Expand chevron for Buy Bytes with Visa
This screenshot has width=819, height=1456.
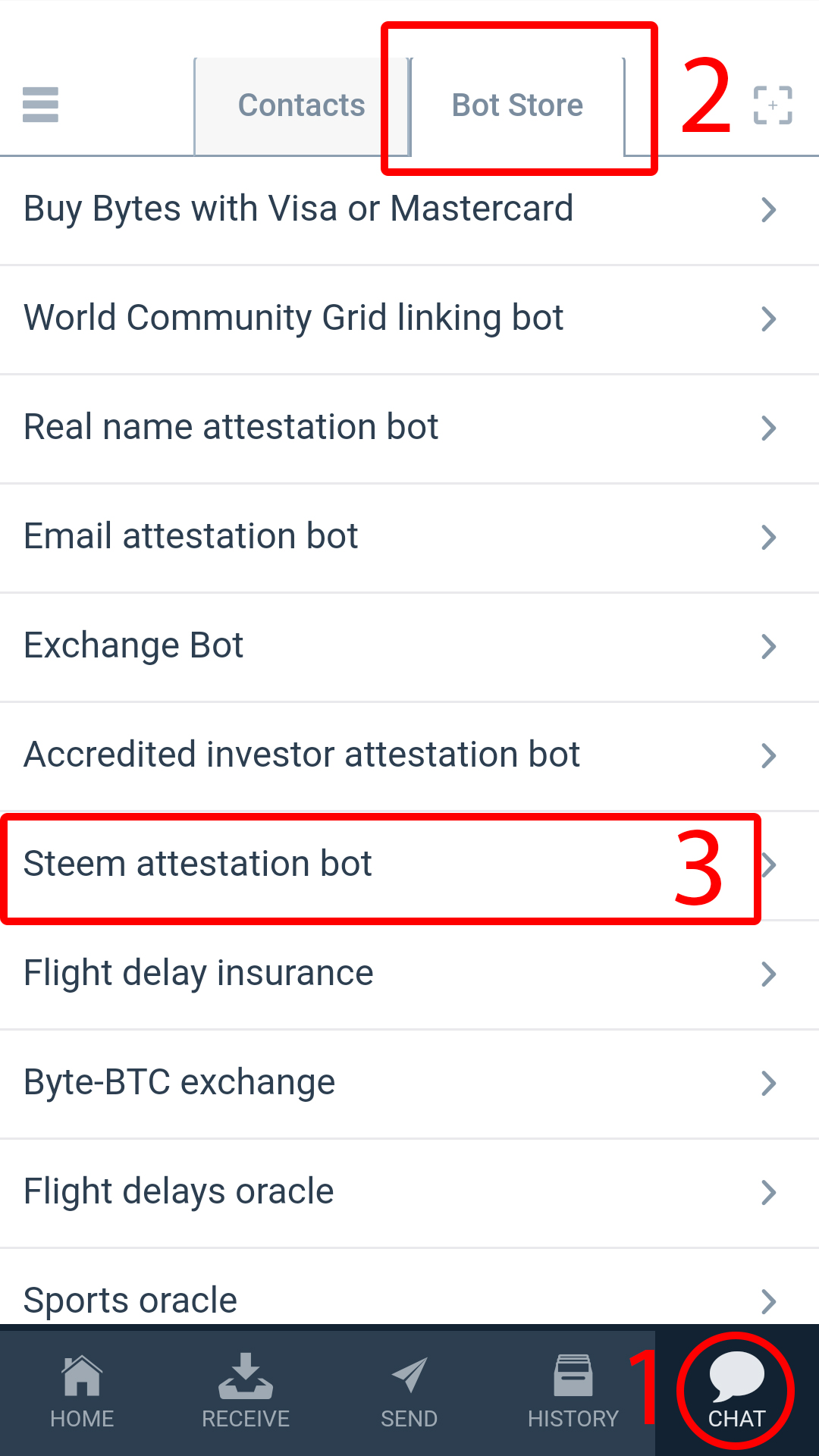pyautogui.click(x=769, y=210)
